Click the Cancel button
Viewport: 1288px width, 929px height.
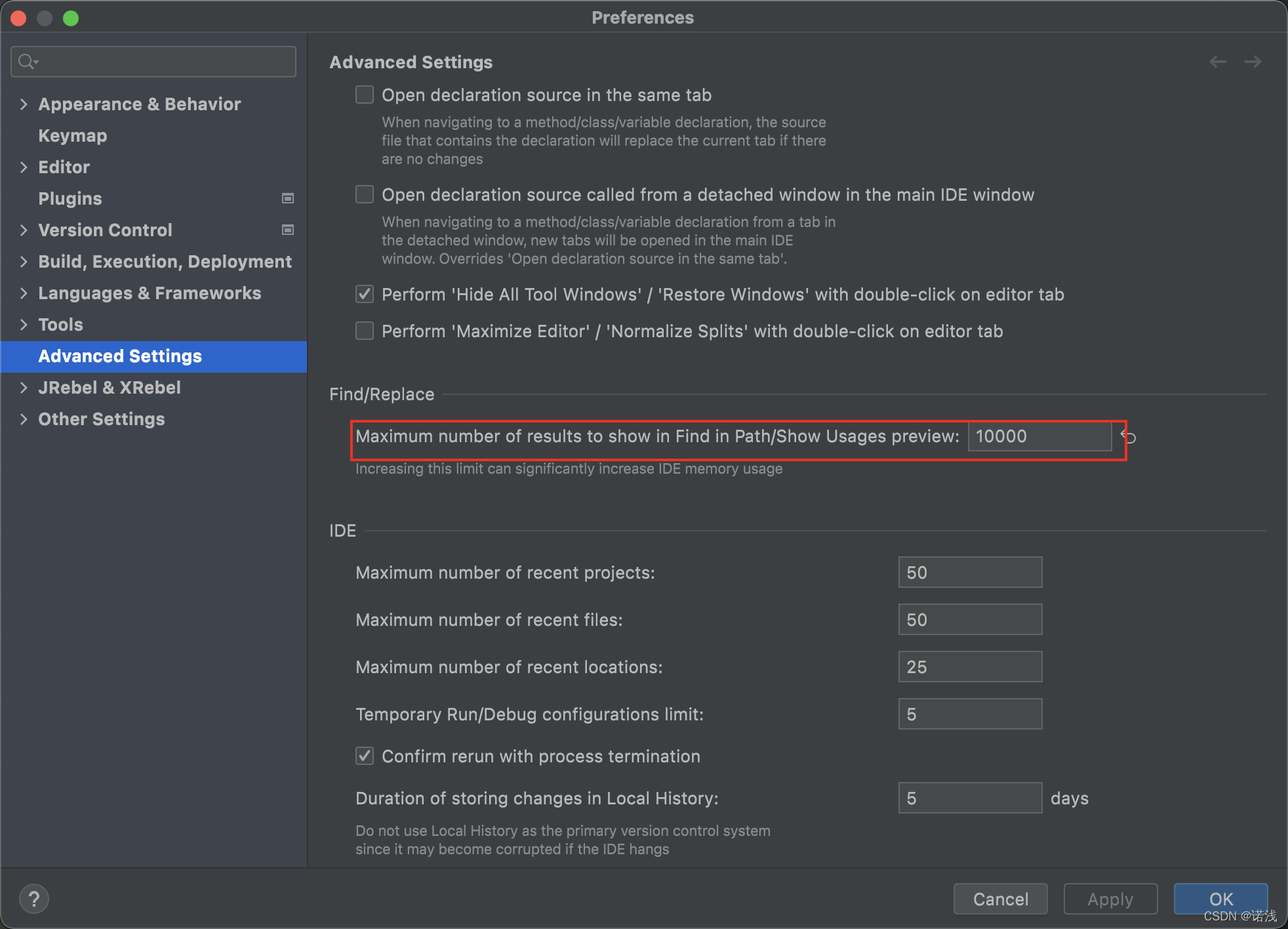[1000, 899]
